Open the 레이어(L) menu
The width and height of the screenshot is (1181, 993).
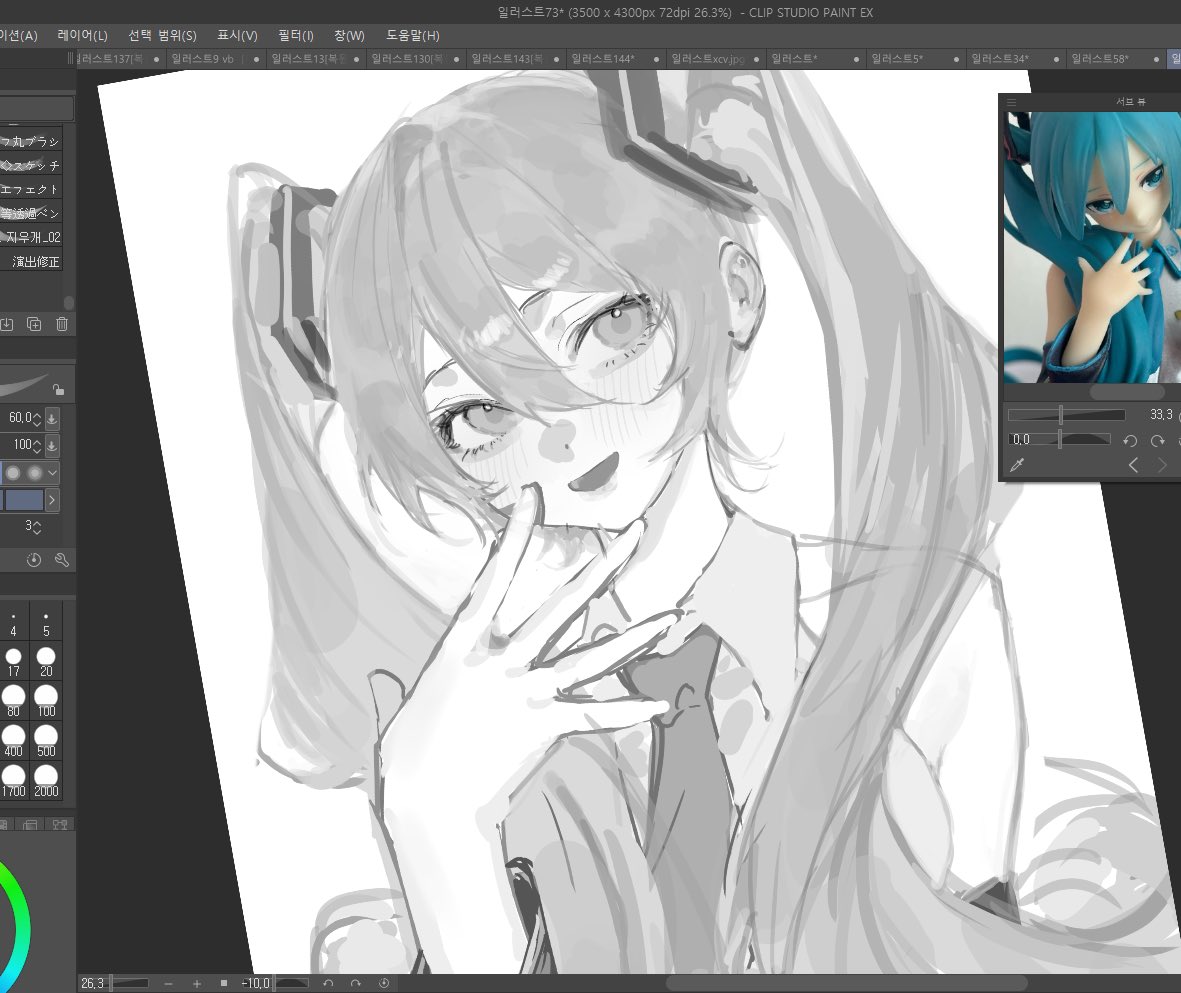(x=82, y=35)
